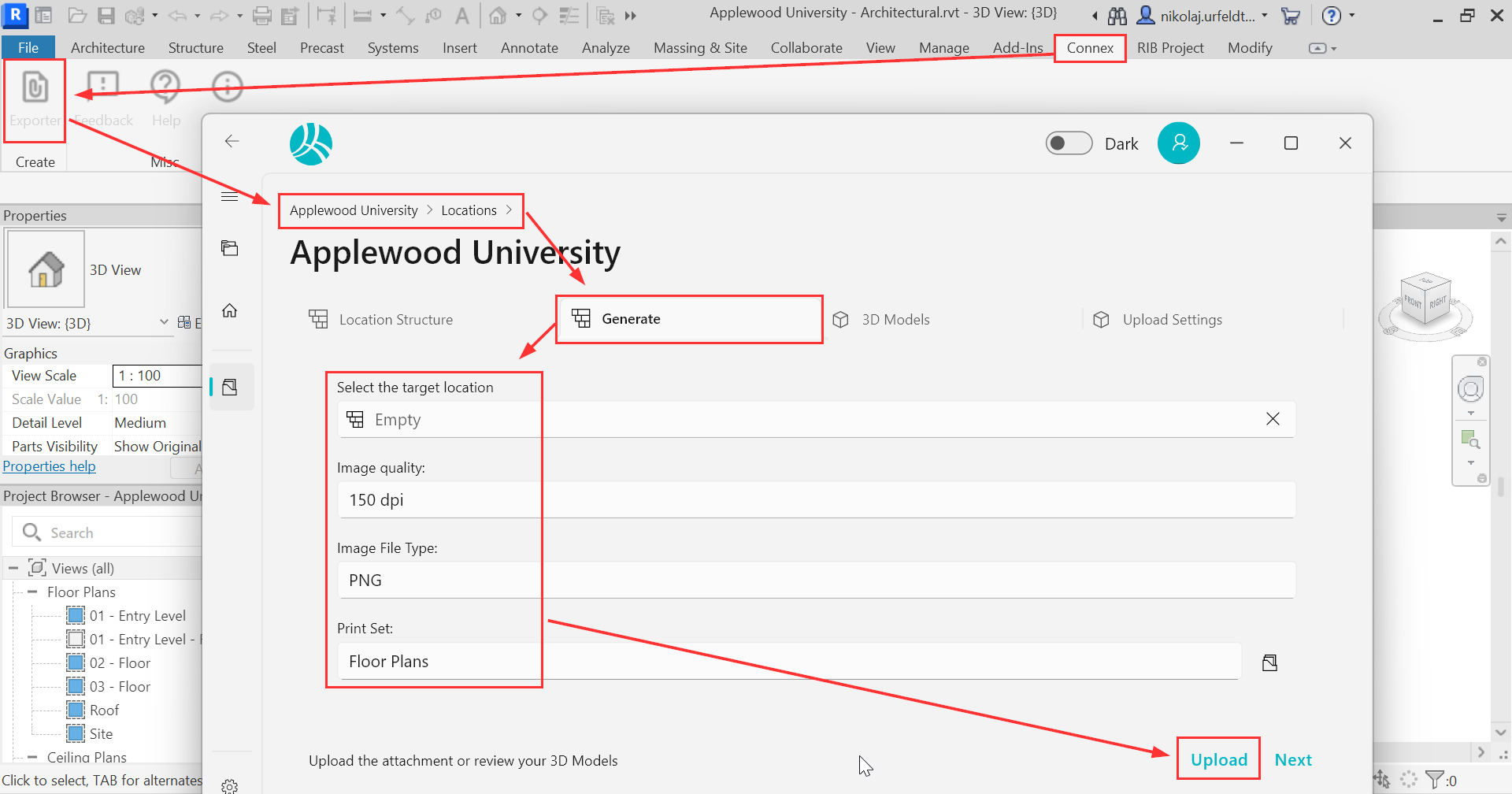Open the hamburger menu in Connex sidebar
The image size is (1512, 794).
230,197
